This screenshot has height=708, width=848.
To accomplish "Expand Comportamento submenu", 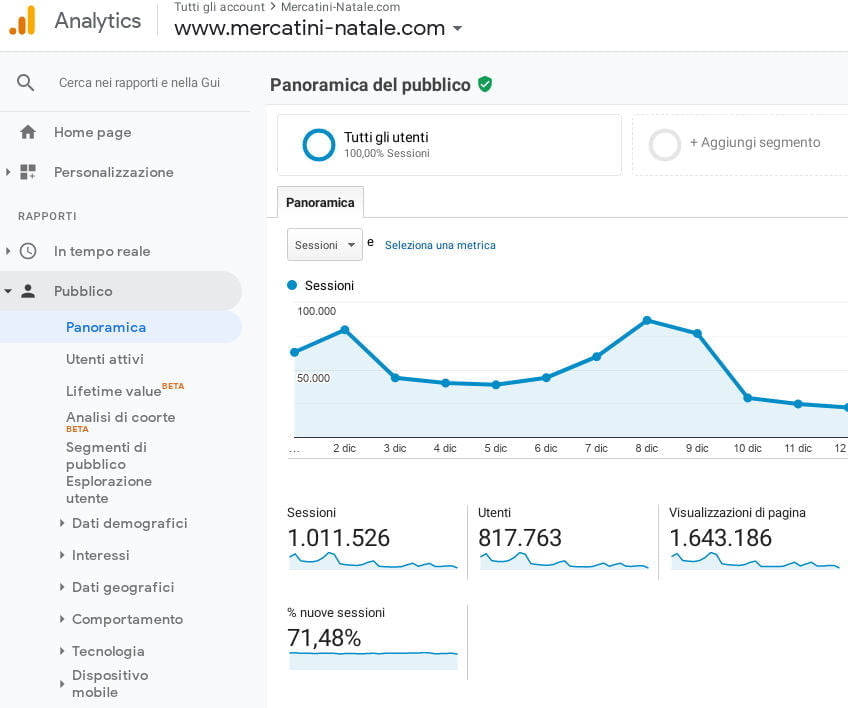I will pyautogui.click(x=62, y=619).
